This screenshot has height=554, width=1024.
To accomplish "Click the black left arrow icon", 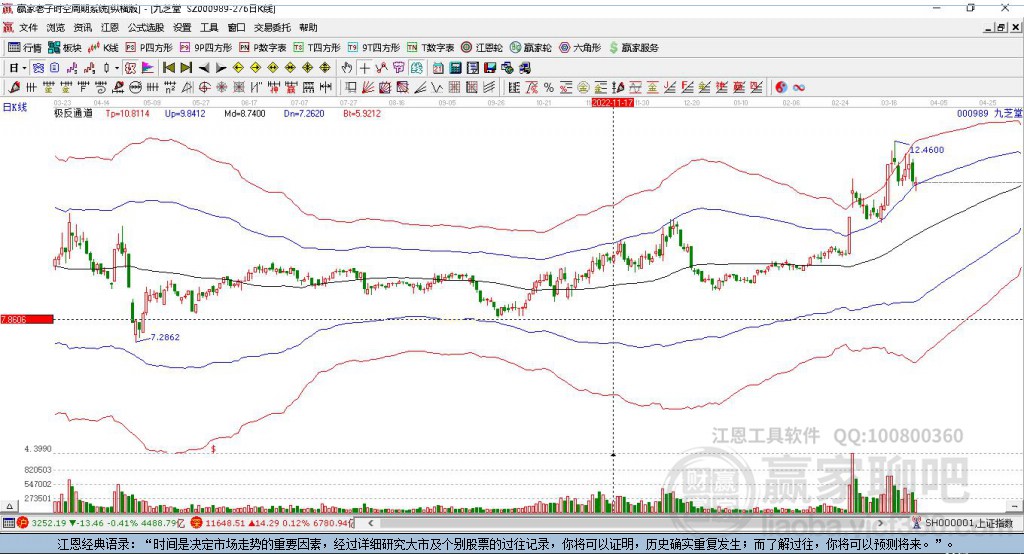I will 204,68.
